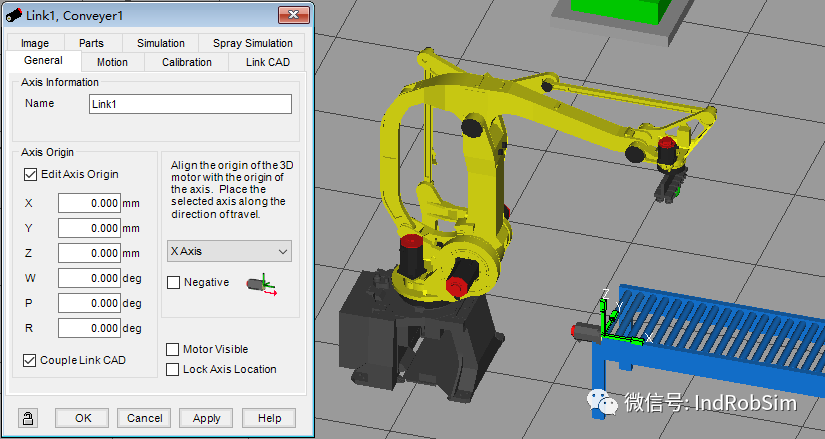The height and width of the screenshot is (439, 825).
Task: Open the Link CAD tab
Action: pyautogui.click(x=268, y=62)
